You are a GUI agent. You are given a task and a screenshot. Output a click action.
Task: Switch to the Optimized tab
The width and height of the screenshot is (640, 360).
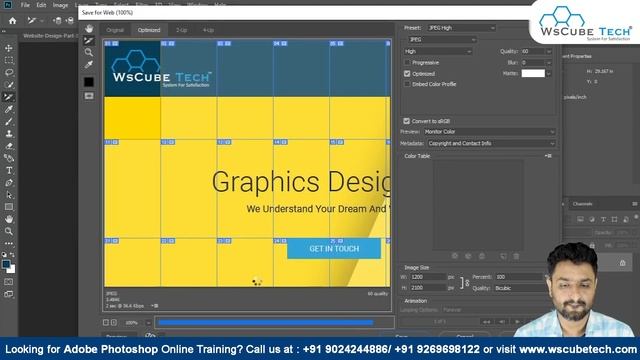(x=149, y=30)
